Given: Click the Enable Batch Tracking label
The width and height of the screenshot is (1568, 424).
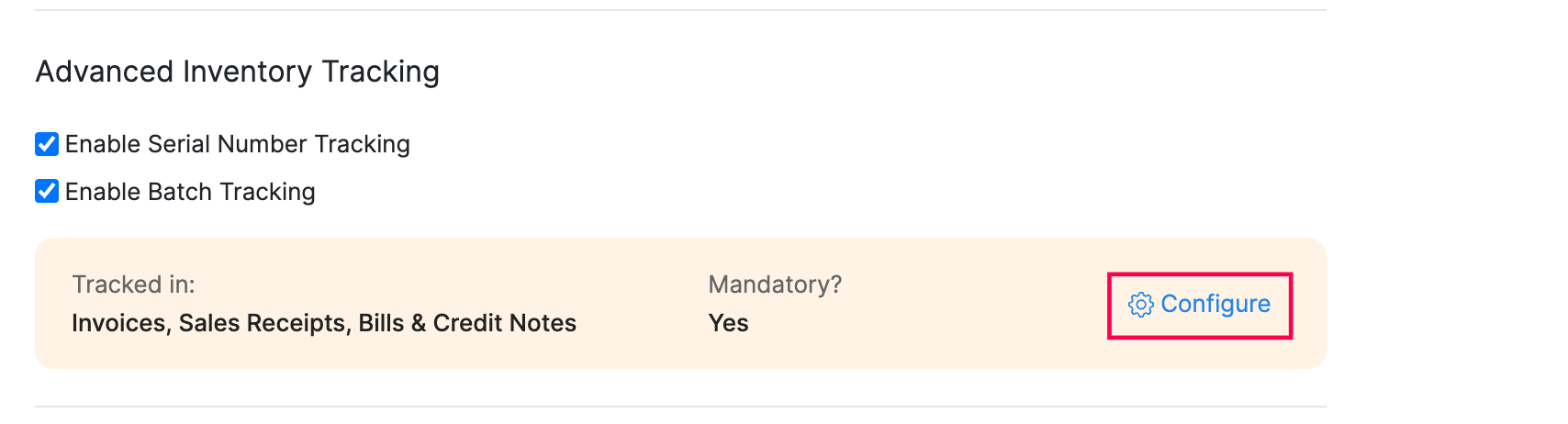Looking at the screenshot, I should point(190,192).
